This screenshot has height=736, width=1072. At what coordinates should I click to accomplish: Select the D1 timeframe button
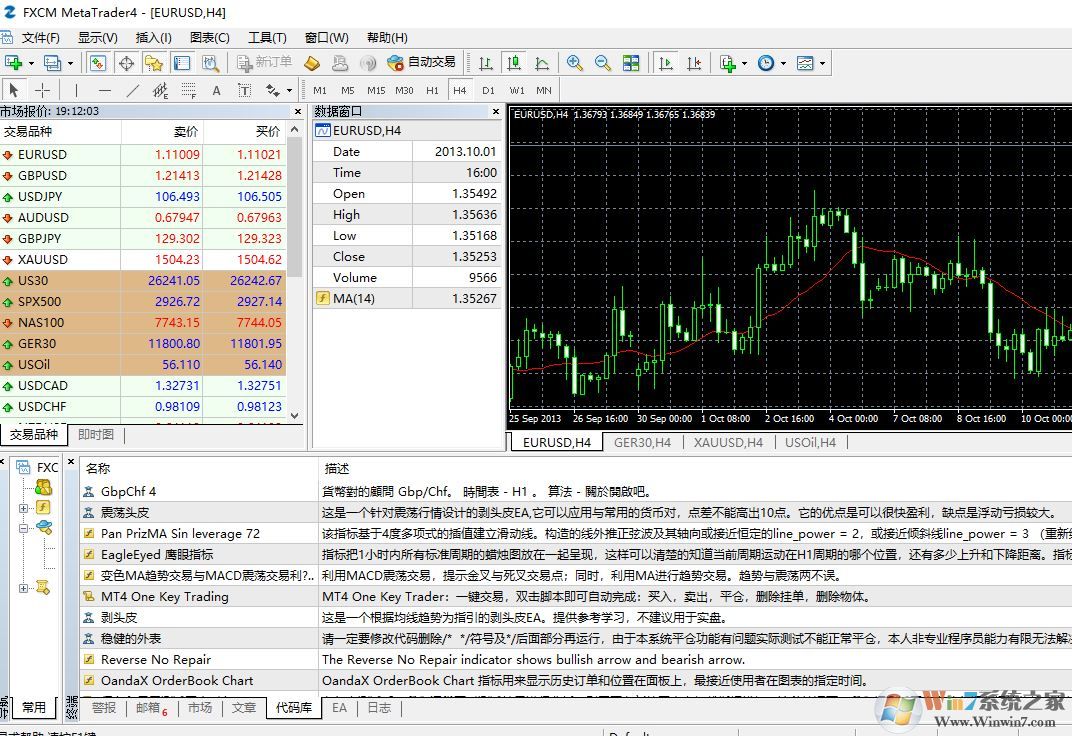(488, 89)
